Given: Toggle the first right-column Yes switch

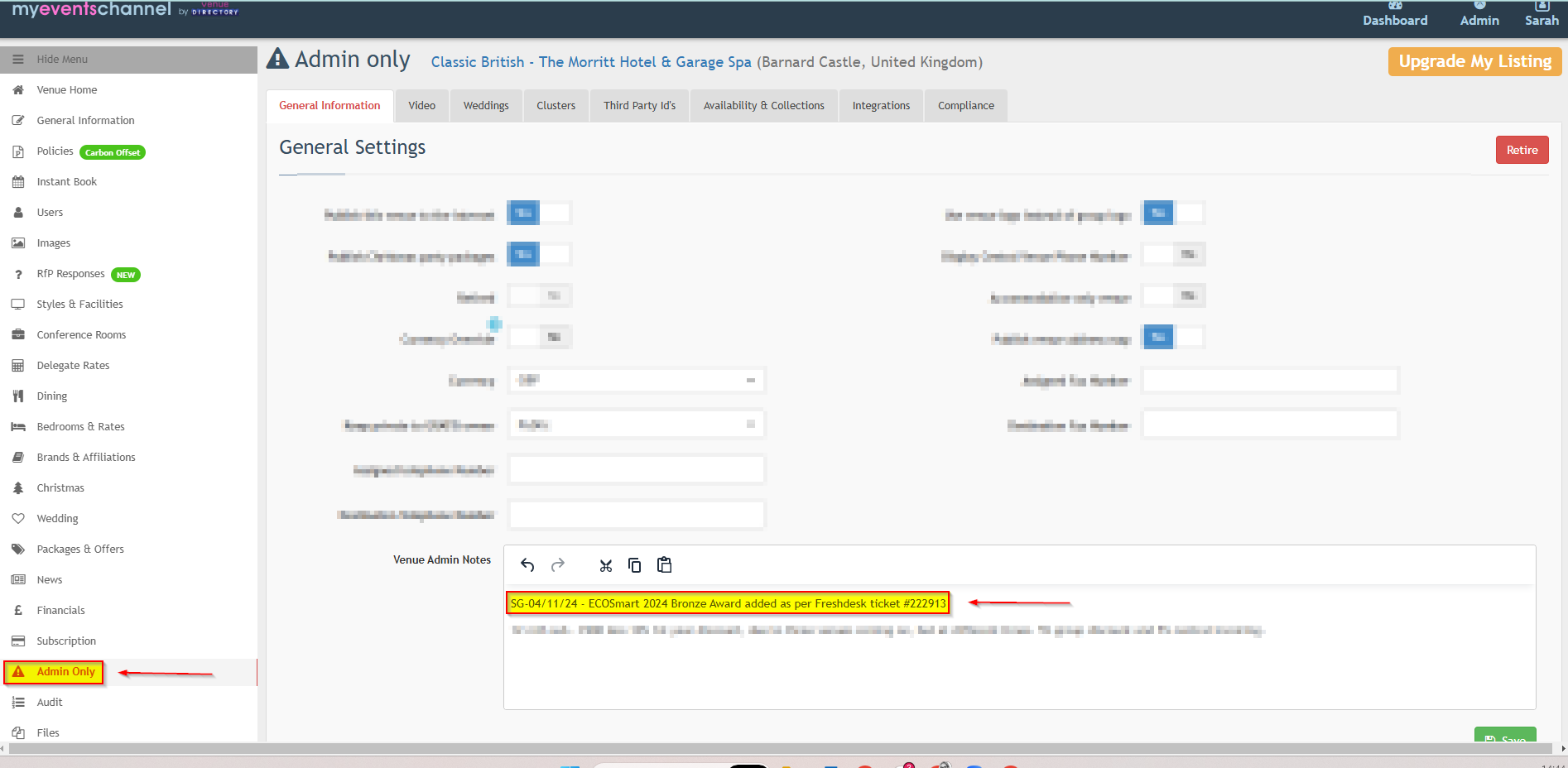Looking at the screenshot, I should pyautogui.click(x=1173, y=213).
